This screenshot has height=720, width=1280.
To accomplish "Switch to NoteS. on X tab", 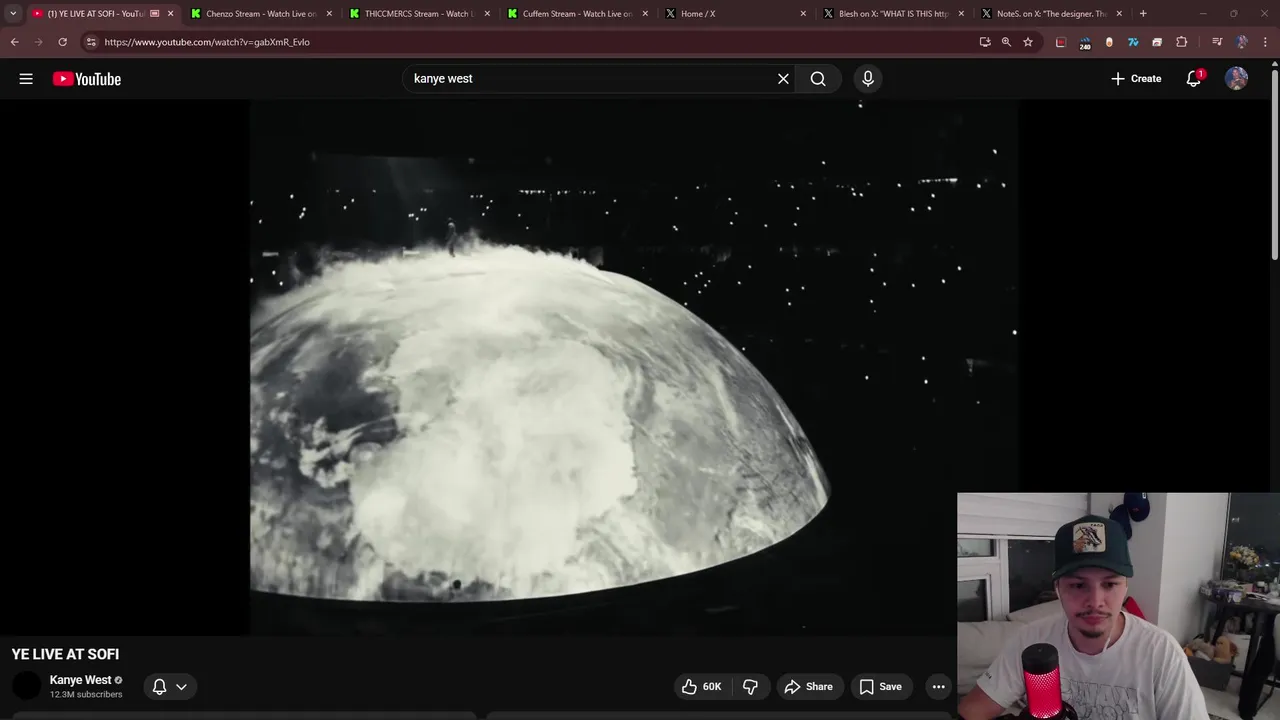I will click(x=1050, y=14).
